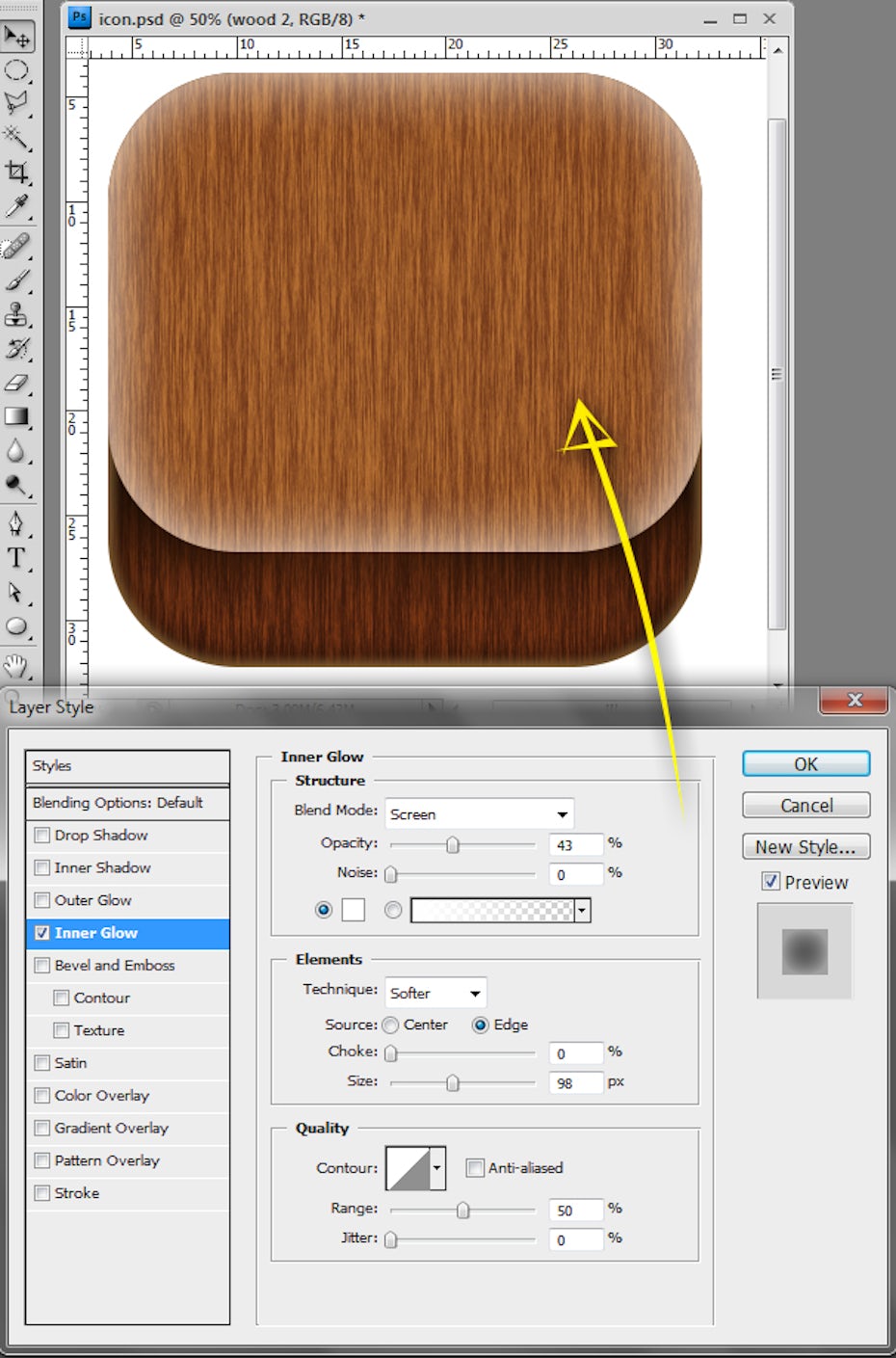Select the Pen tool
Screen dimensions: 896x1358
[16, 522]
